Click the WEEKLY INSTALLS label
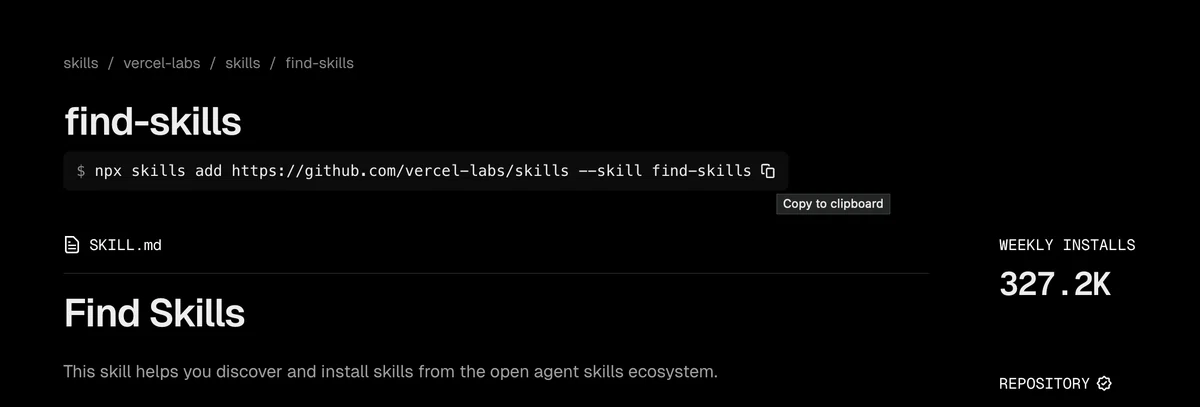 (1067, 245)
